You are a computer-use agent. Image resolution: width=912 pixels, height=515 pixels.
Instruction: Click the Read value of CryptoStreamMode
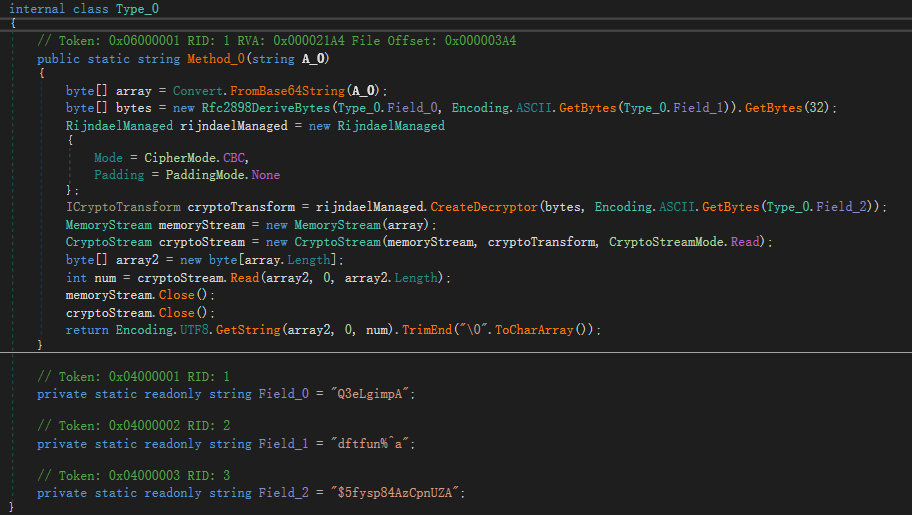(745, 242)
